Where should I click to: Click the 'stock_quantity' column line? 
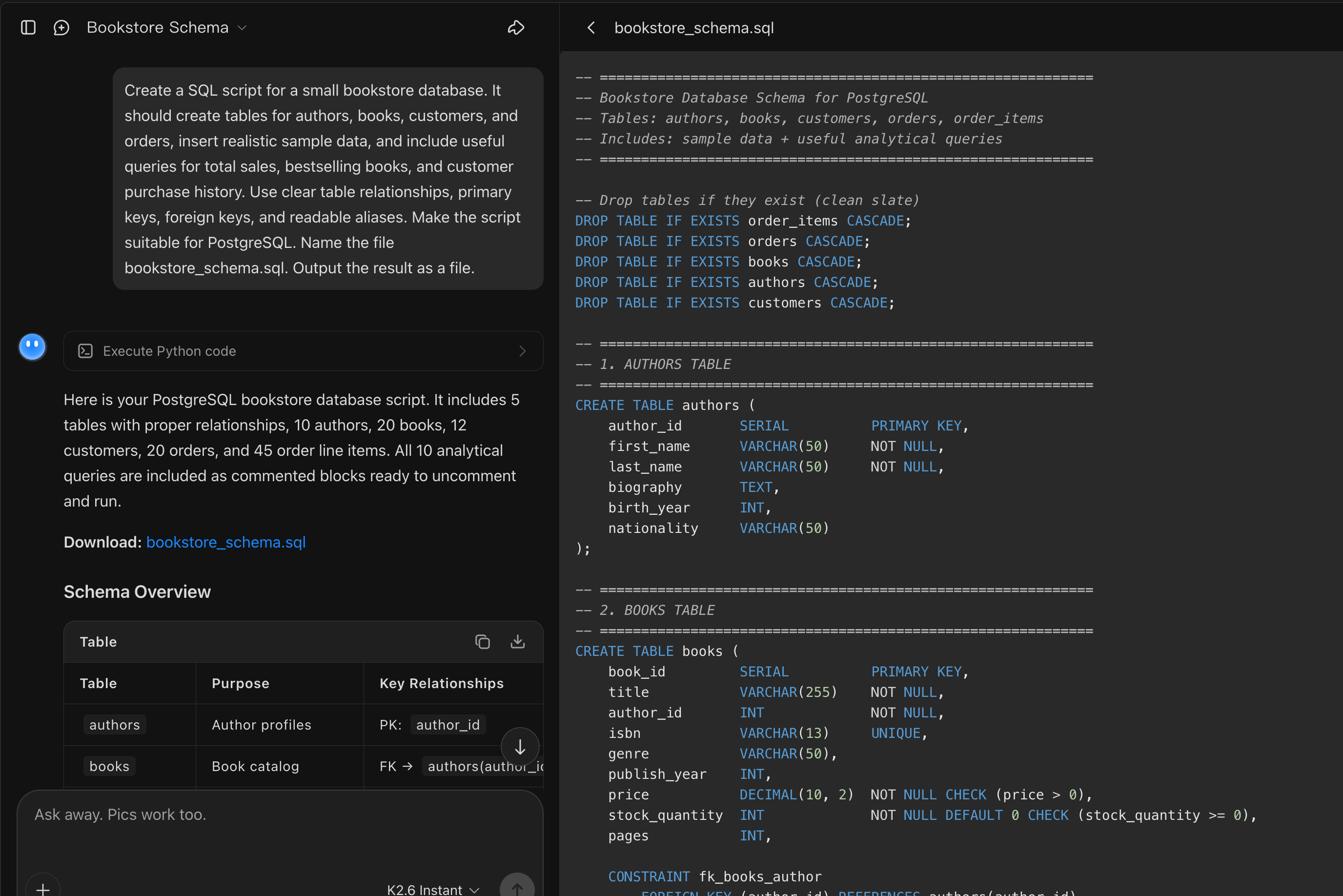tap(932, 815)
